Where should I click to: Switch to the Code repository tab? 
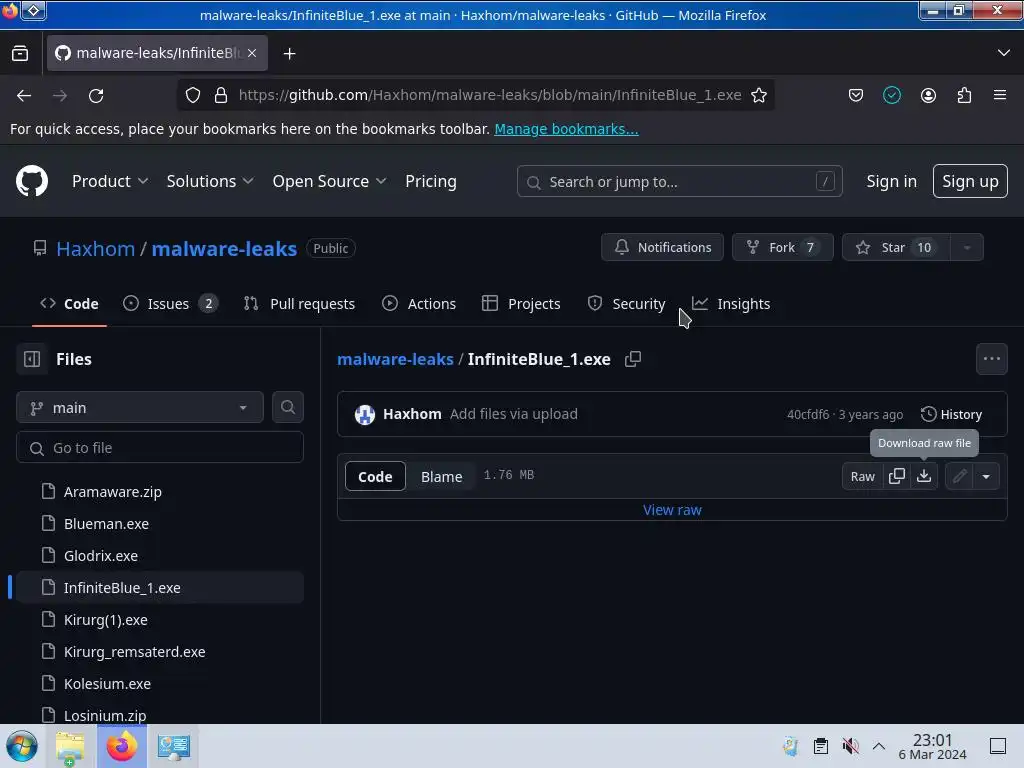pos(69,304)
